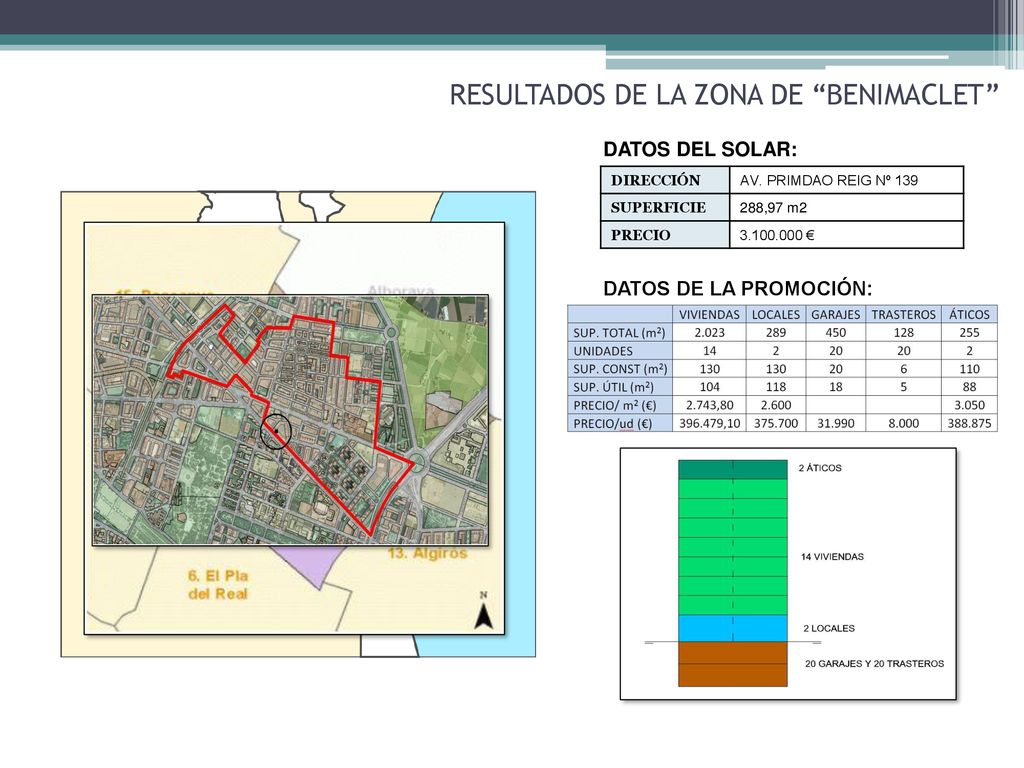Screen dimensions: 1024x768
Task: Click the "14 VIVIENDAS" diagram label
Action: click(833, 556)
